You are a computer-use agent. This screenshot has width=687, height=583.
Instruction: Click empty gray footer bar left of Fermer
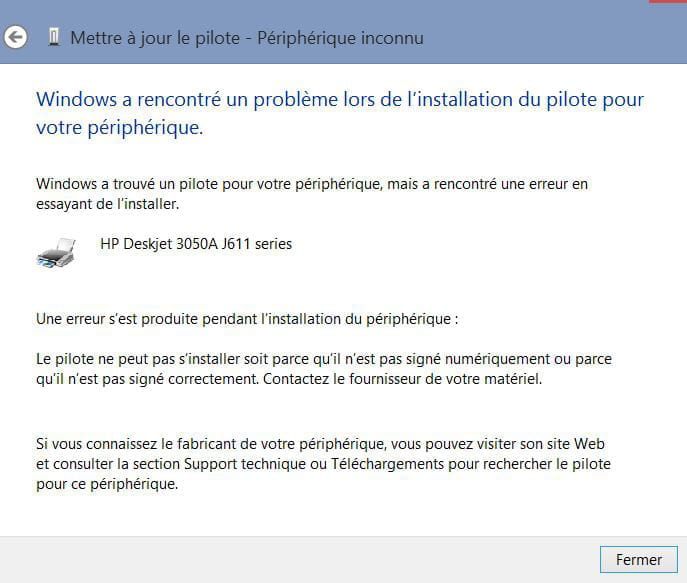[x=300, y=560]
